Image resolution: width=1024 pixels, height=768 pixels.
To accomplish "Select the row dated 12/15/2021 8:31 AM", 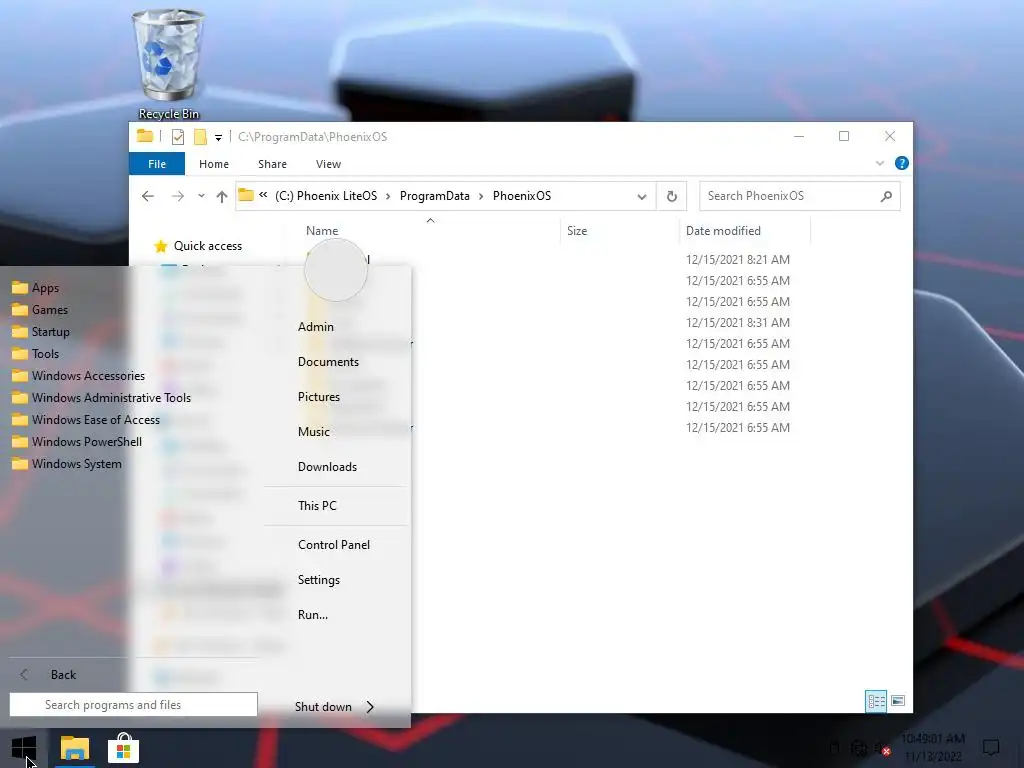I will tap(737, 323).
